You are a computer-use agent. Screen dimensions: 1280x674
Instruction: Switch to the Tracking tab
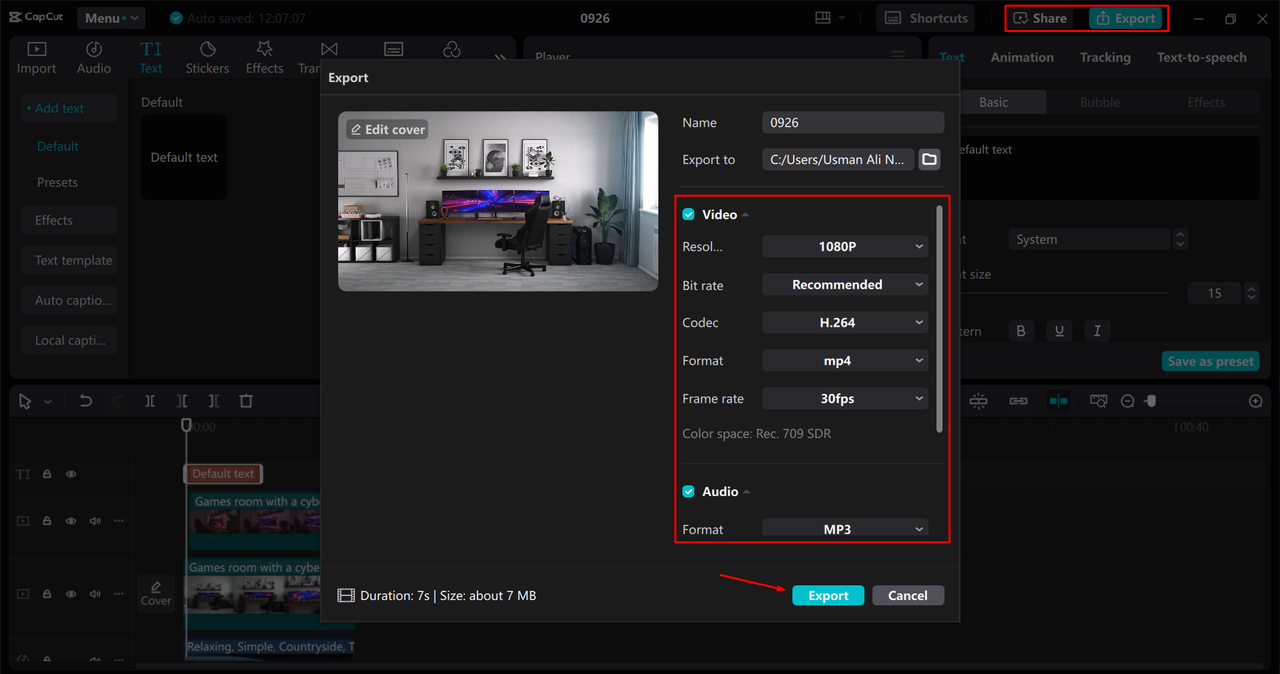coord(1105,58)
